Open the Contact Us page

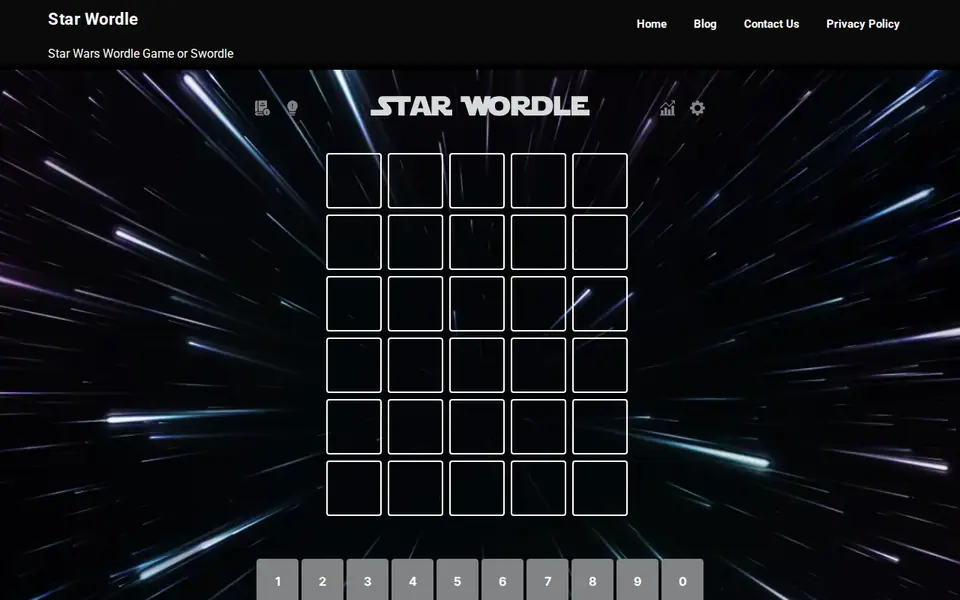click(x=771, y=24)
